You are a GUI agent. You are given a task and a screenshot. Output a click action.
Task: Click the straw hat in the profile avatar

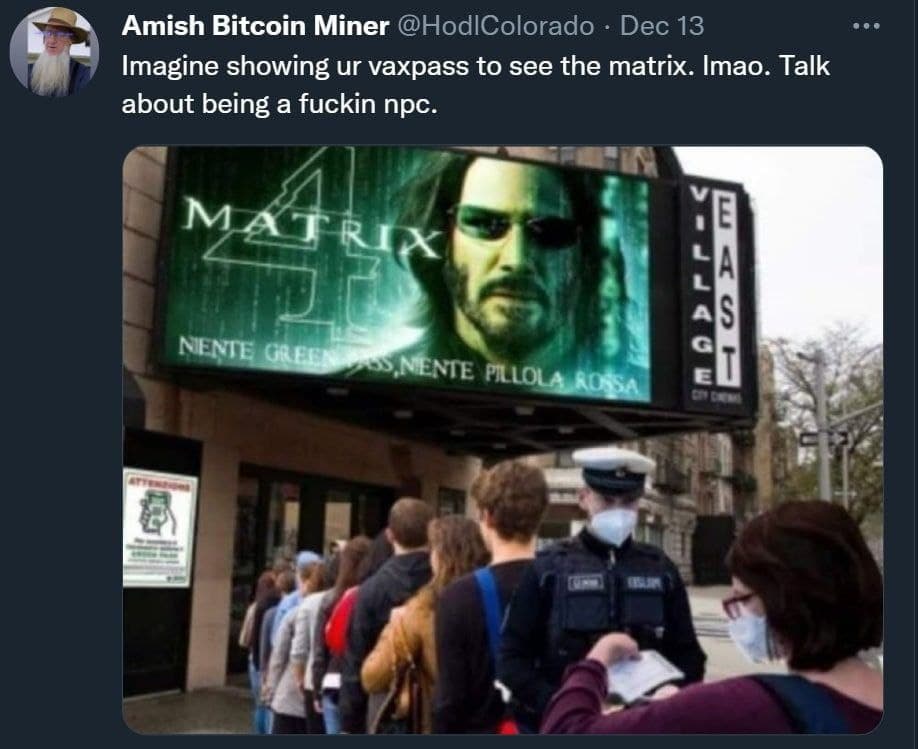61,22
